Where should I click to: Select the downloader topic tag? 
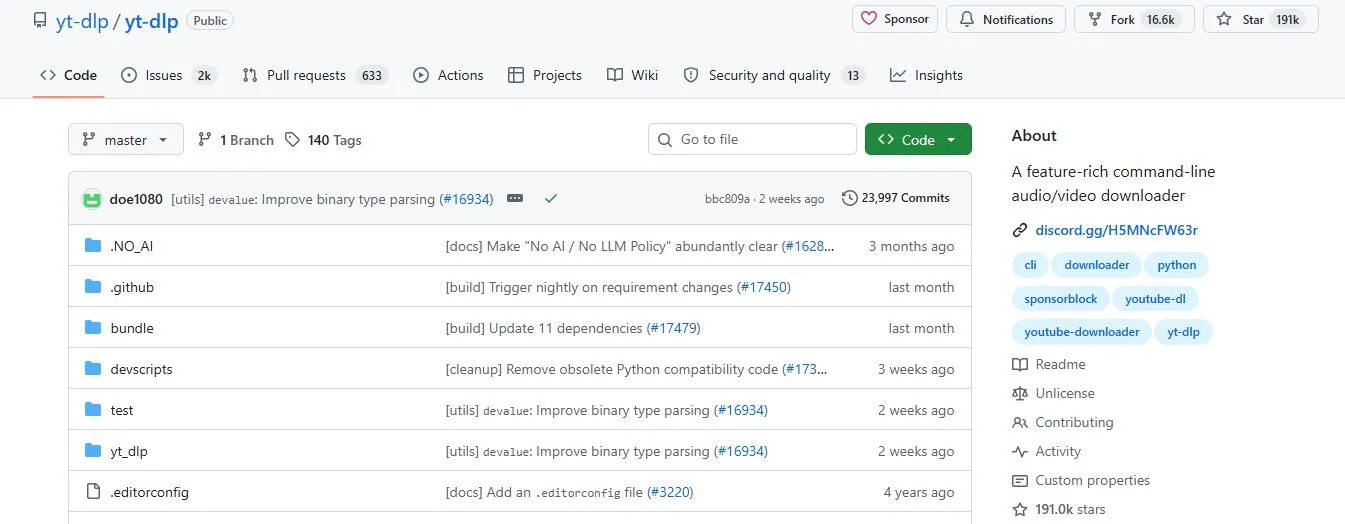click(x=1097, y=265)
